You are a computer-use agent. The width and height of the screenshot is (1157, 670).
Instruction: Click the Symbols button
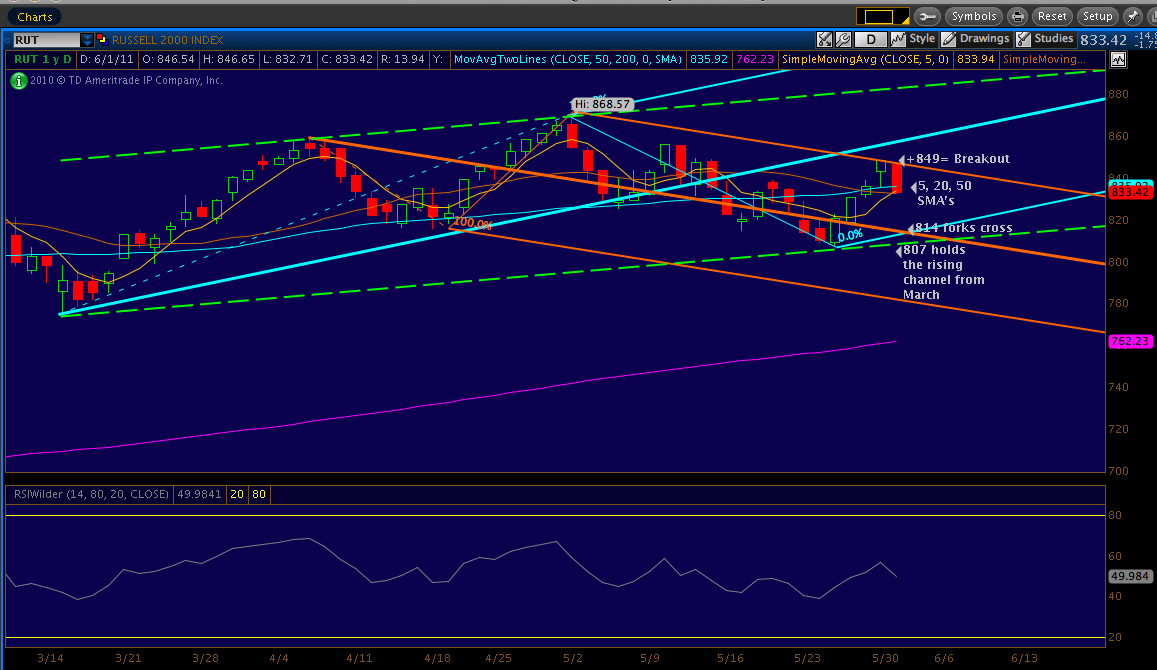(973, 16)
